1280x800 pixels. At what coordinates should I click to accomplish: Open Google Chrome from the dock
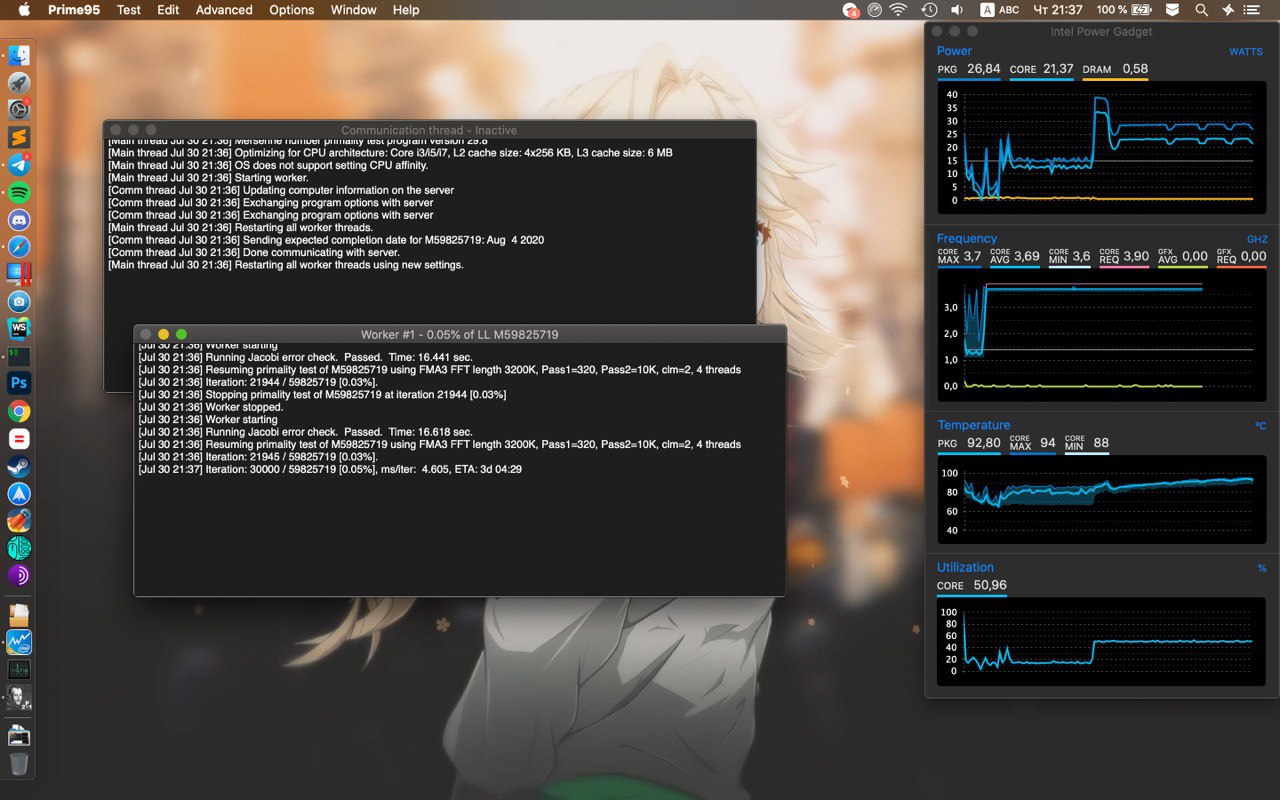(19, 411)
